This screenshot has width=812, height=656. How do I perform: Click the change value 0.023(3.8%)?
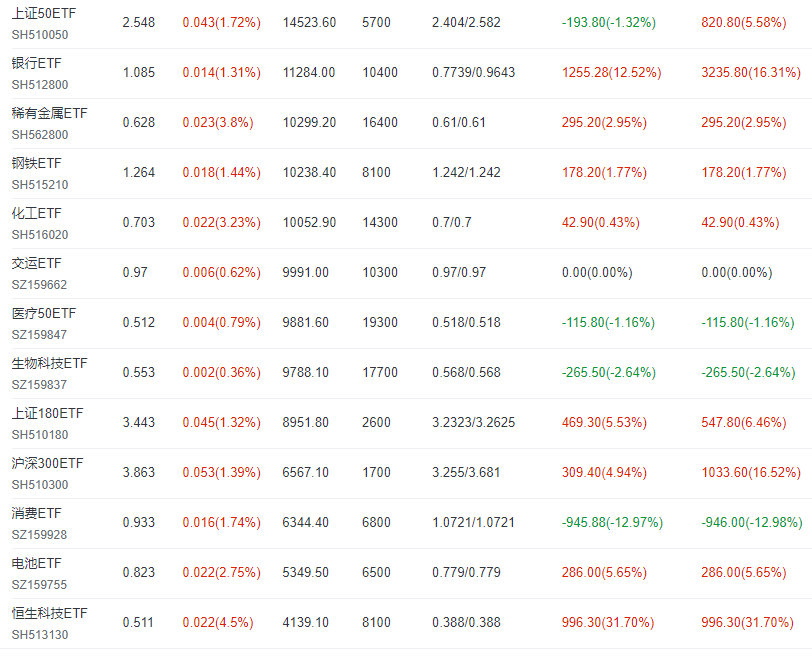(218, 122)
